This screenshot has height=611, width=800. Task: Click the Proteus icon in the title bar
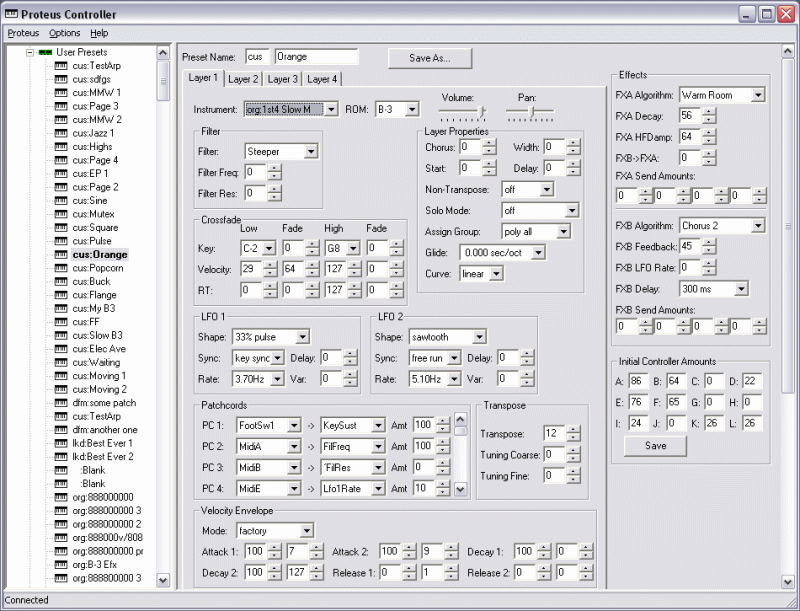(12, 14)
